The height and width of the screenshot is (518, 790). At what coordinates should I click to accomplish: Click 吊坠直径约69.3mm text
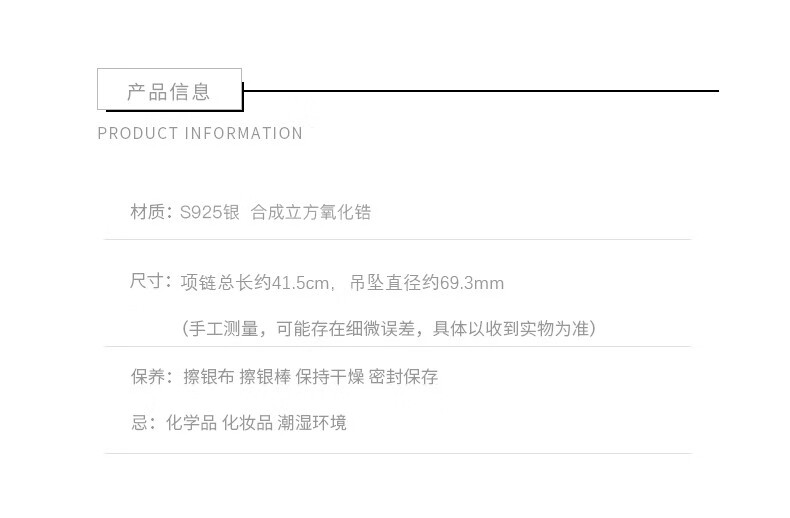click(427, 283)
